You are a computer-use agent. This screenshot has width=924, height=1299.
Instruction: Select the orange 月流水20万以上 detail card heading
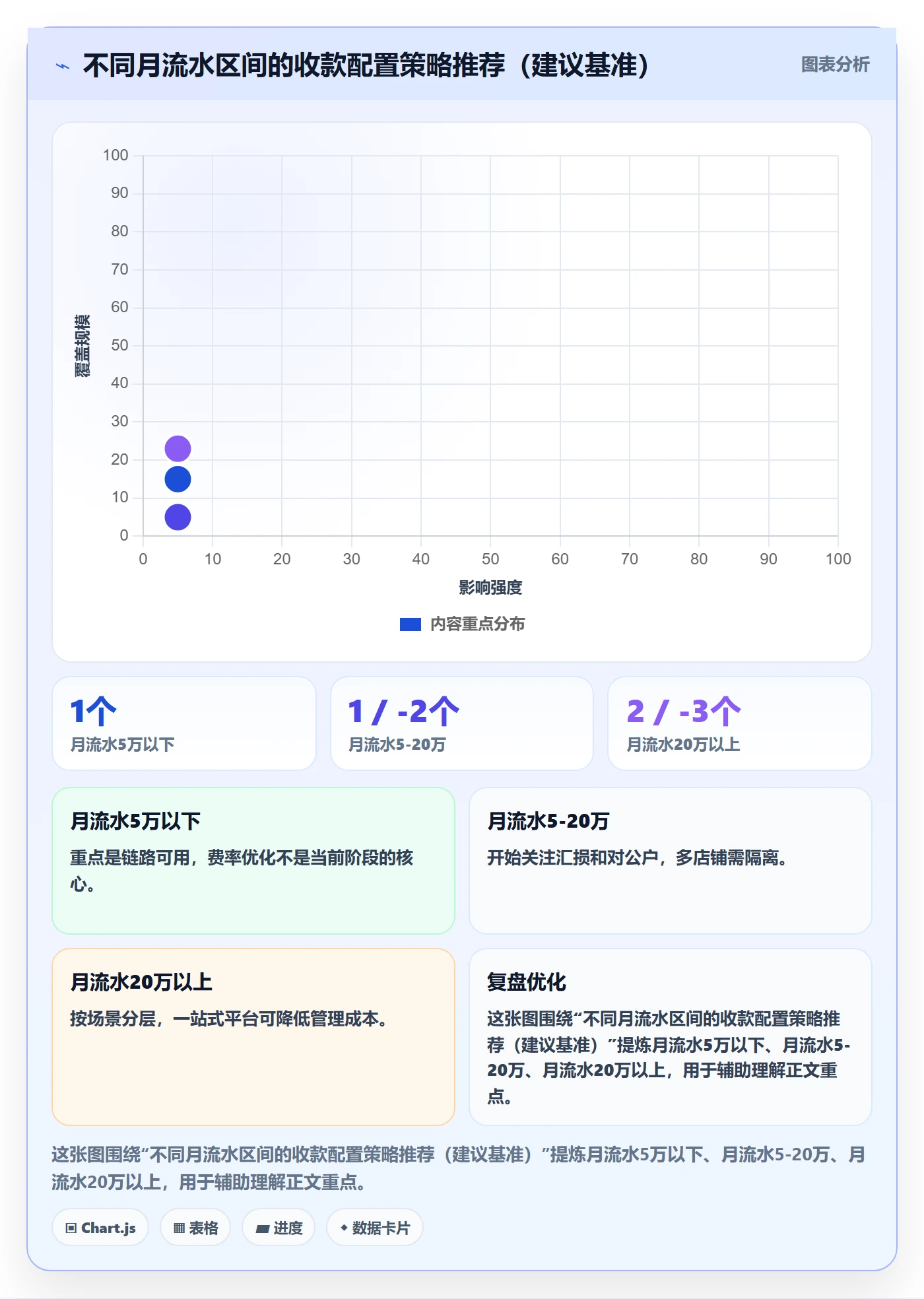(x=141, y=982)
